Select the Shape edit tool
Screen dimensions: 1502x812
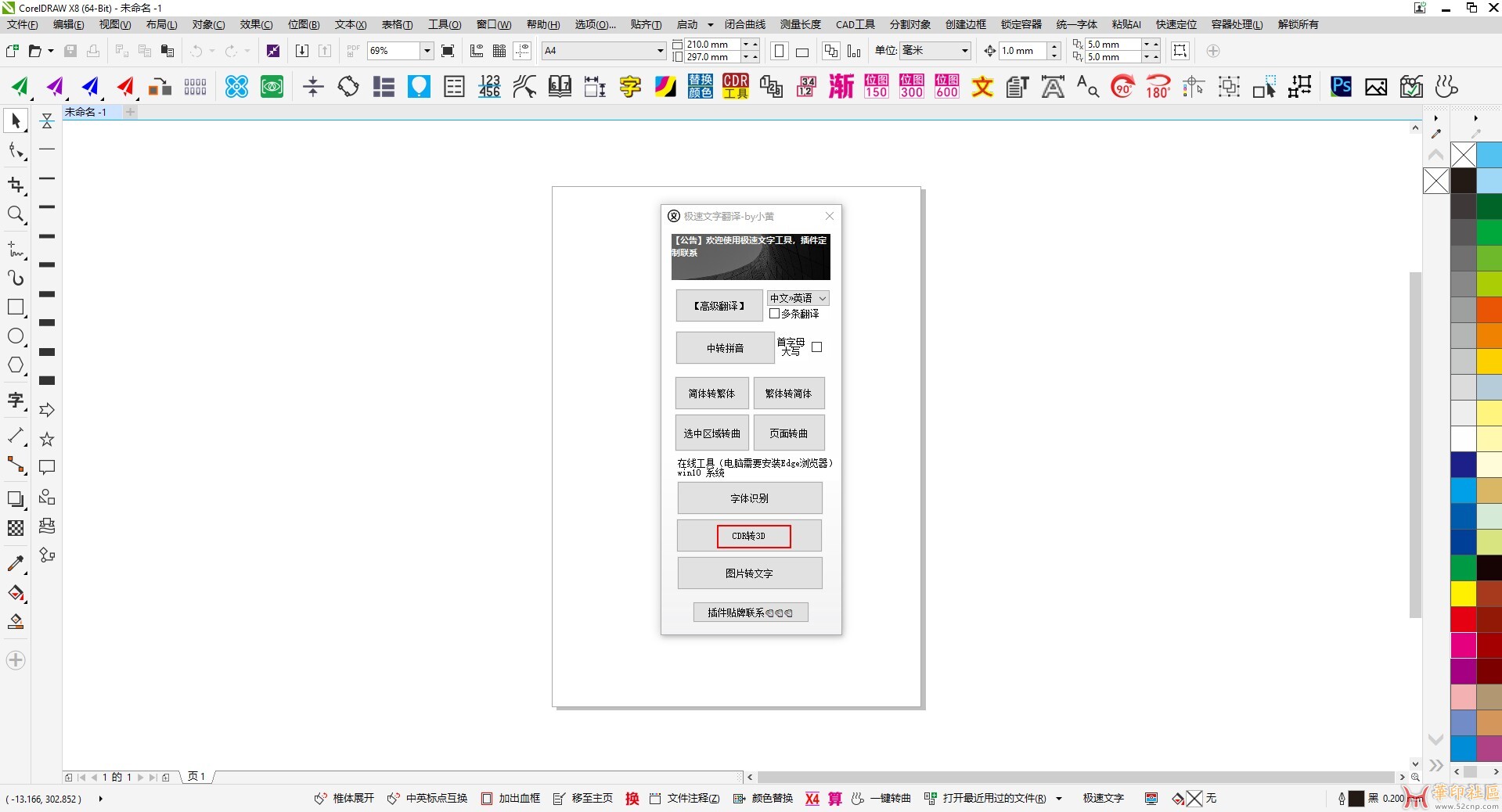16,151
